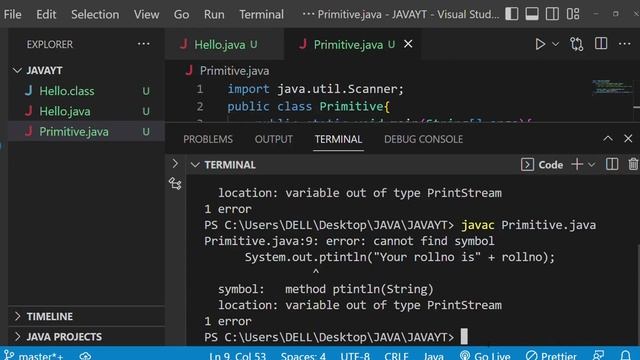Viewport: 640px width, 360px height.
Task: Open the File menu
Action: [x=13, y=14]
